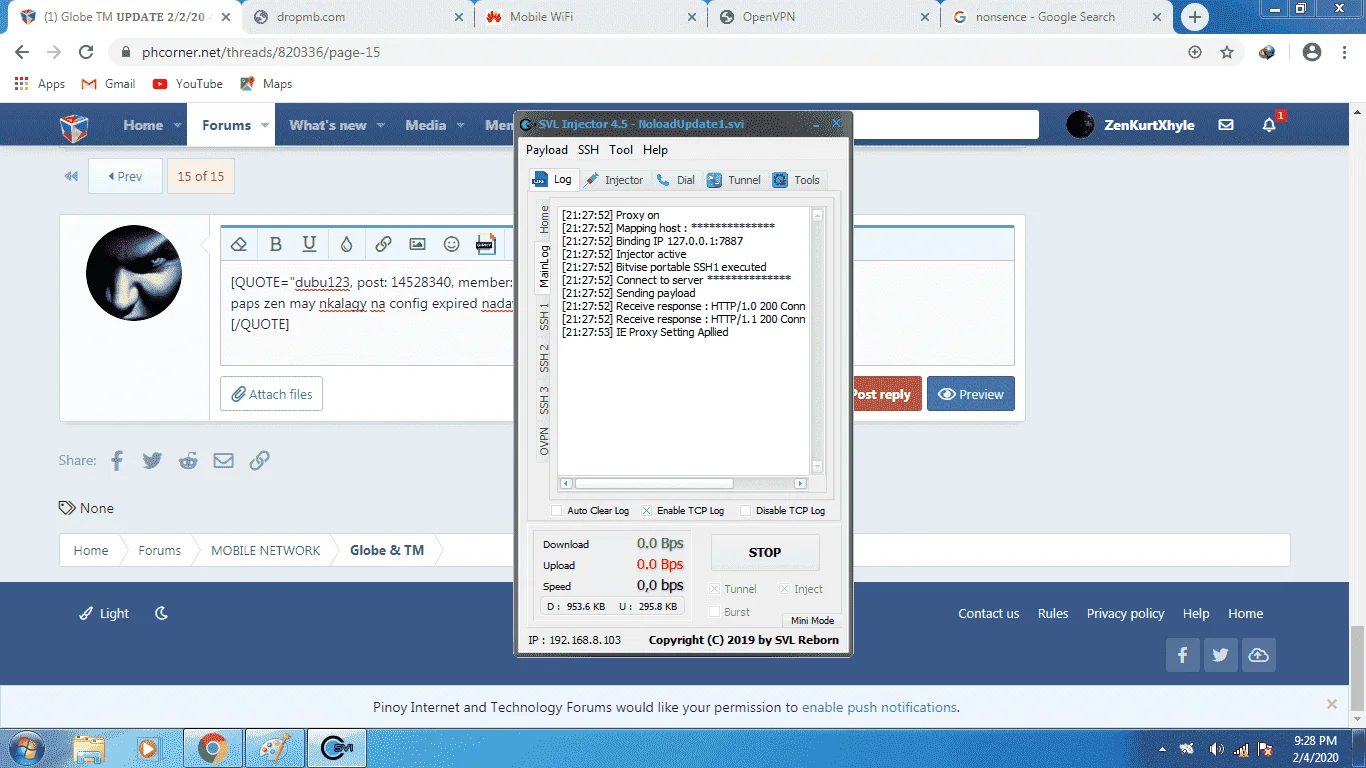Open Paint from Windows taskbar

(274, 748)
